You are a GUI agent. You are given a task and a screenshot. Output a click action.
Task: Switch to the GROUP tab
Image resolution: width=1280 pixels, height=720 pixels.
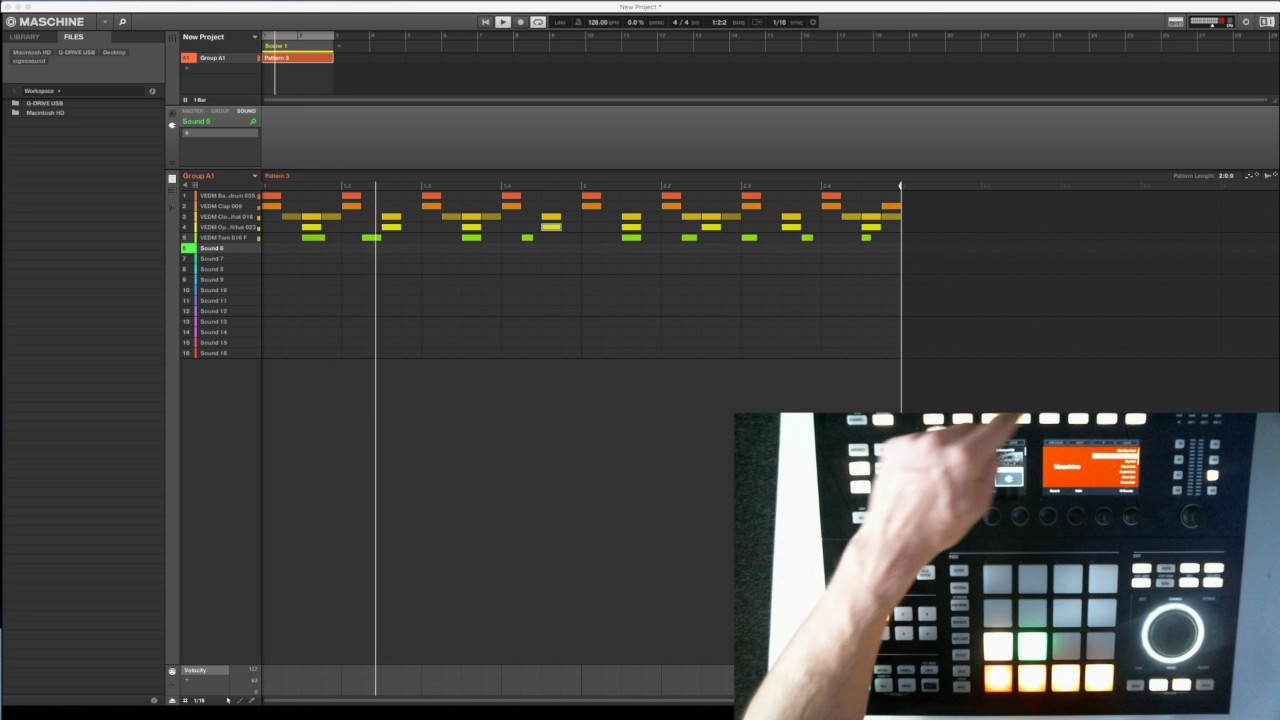pyautogui.click(x=220, y=111)
